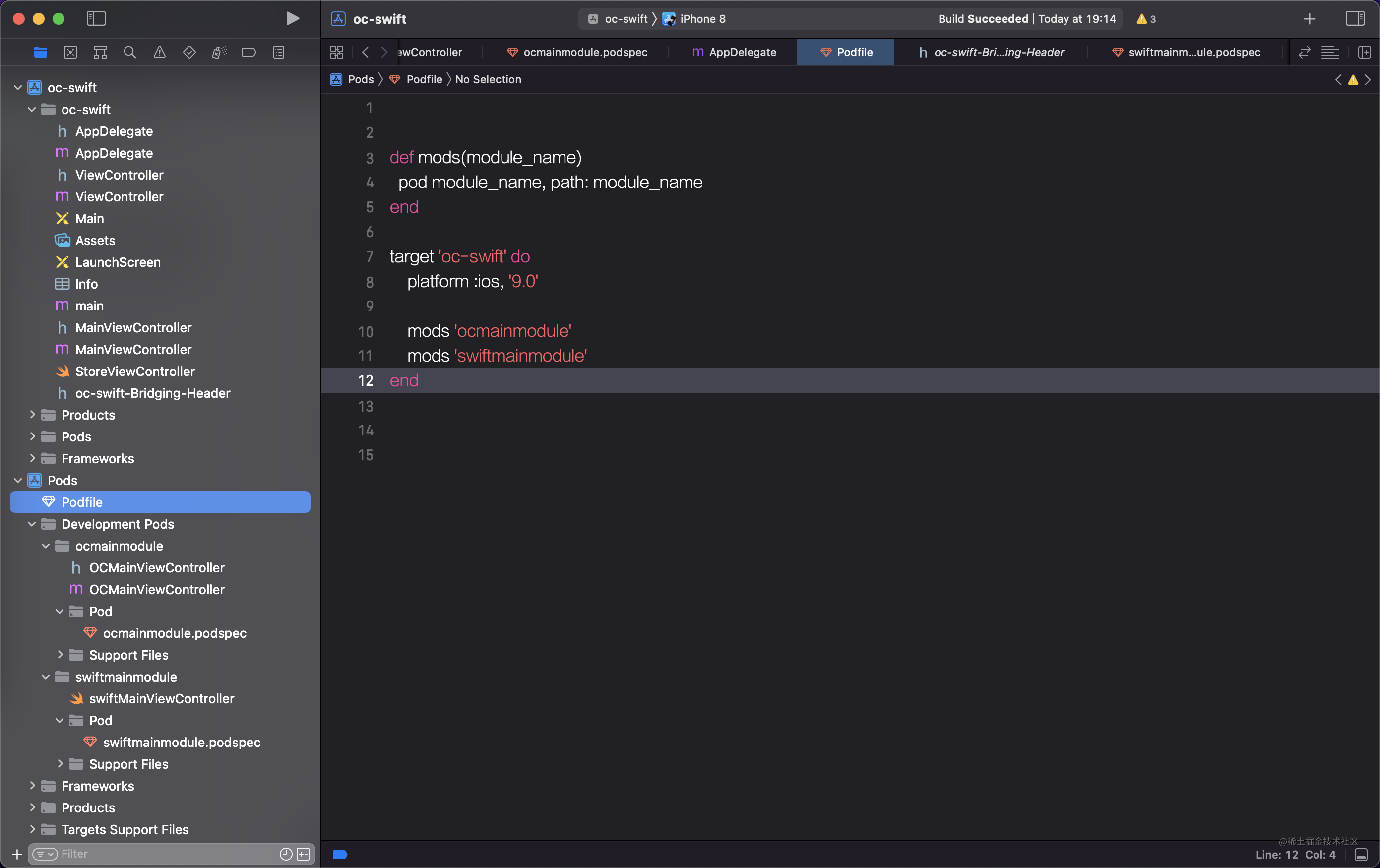Switch to the AppDelegate editor tab
Viewport: 1380px width, 868px height.
[734, 52]
